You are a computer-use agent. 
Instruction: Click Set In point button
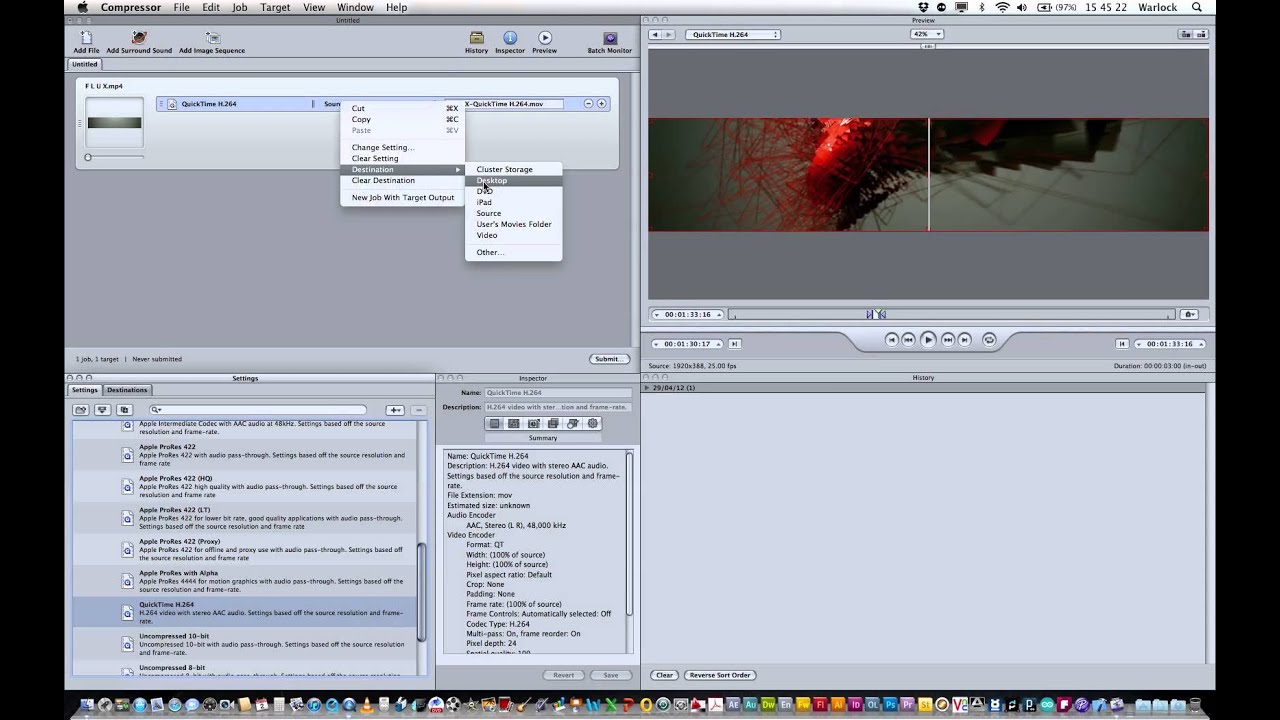coord(734,343)
